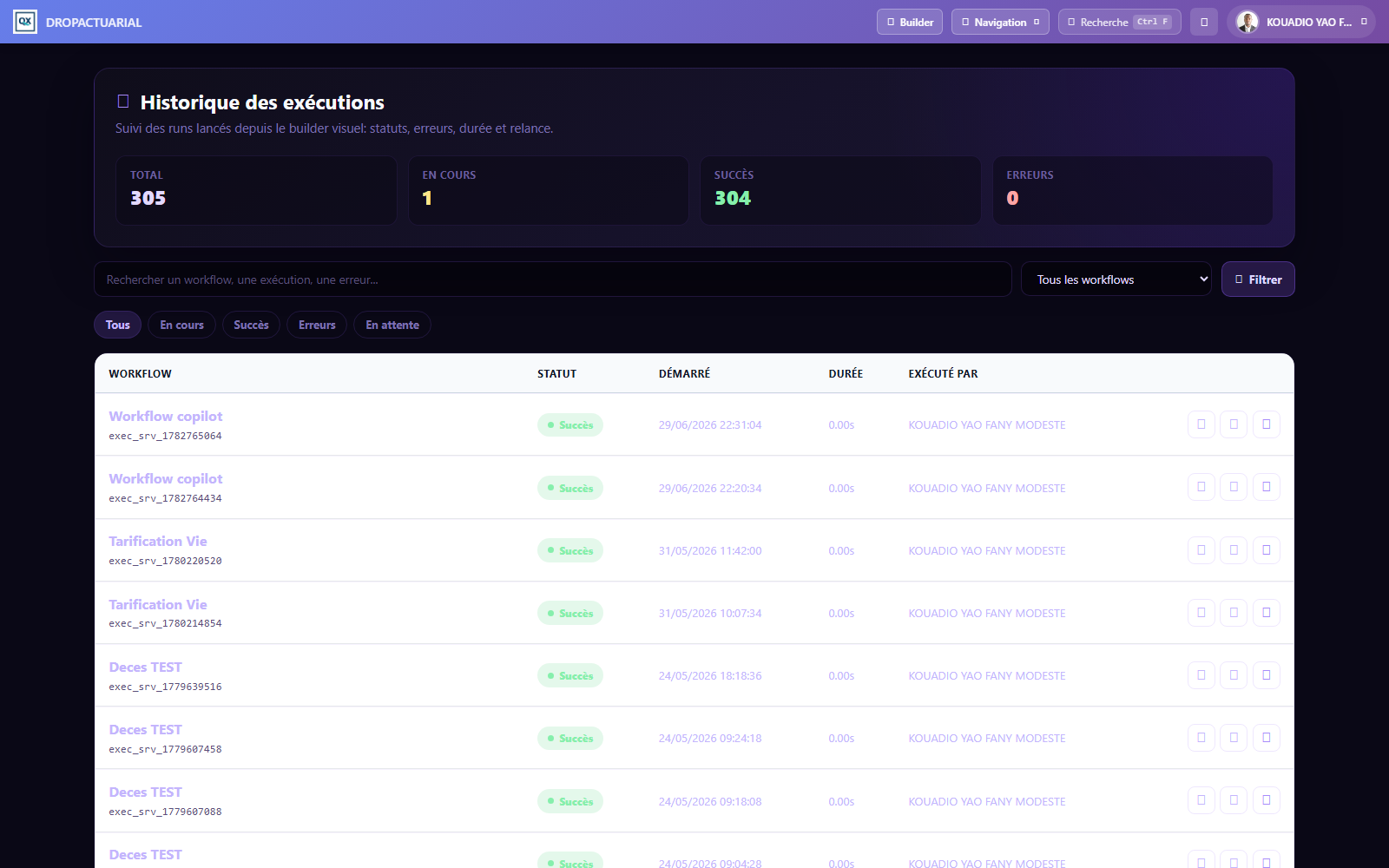Switch to the En cours filter tab
The height and width of the screenshot is (868, 1389).
pos(181,325)
